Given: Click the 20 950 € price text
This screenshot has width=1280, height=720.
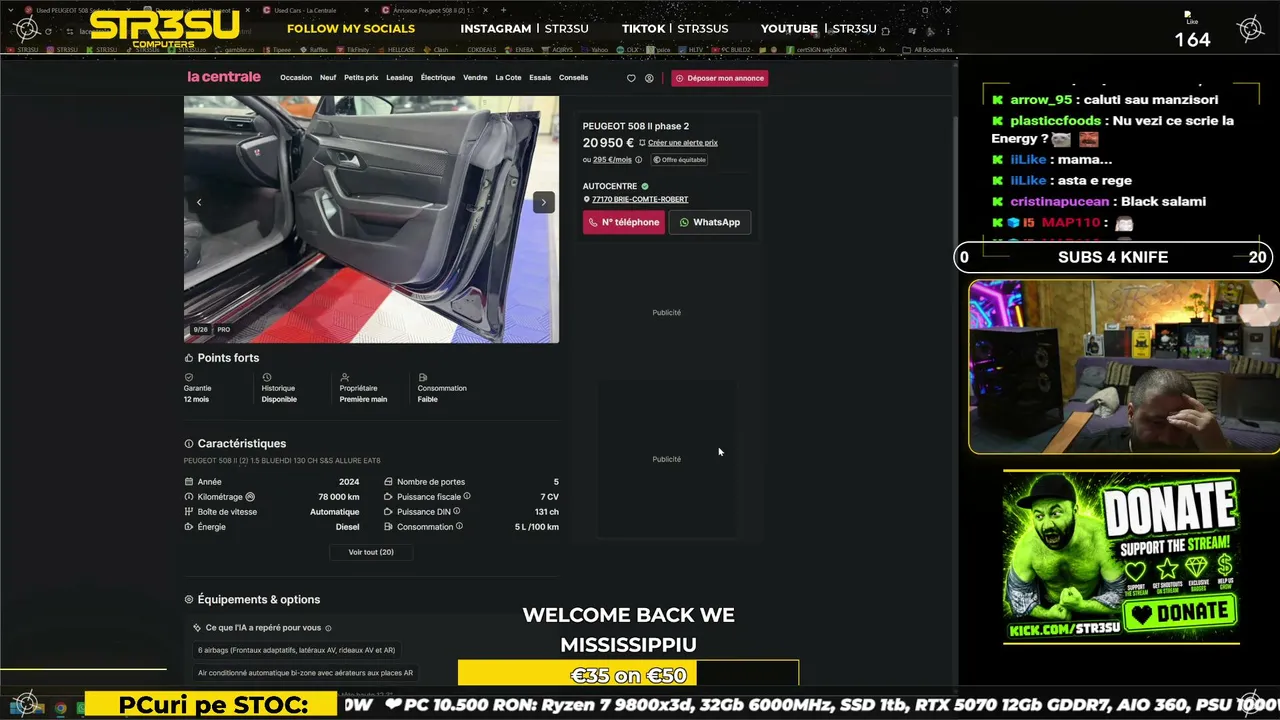Looking at the screenshot, I should click(608, 143).
